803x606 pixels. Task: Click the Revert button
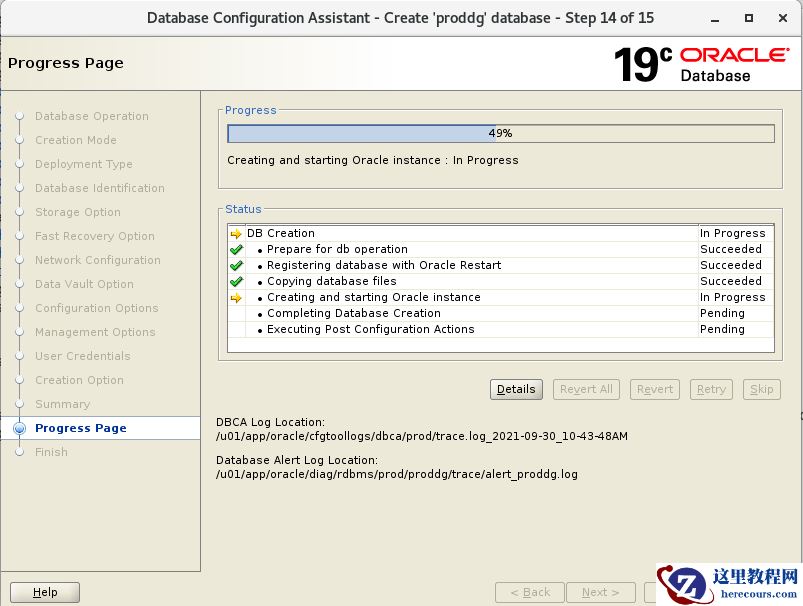[655, 389]
